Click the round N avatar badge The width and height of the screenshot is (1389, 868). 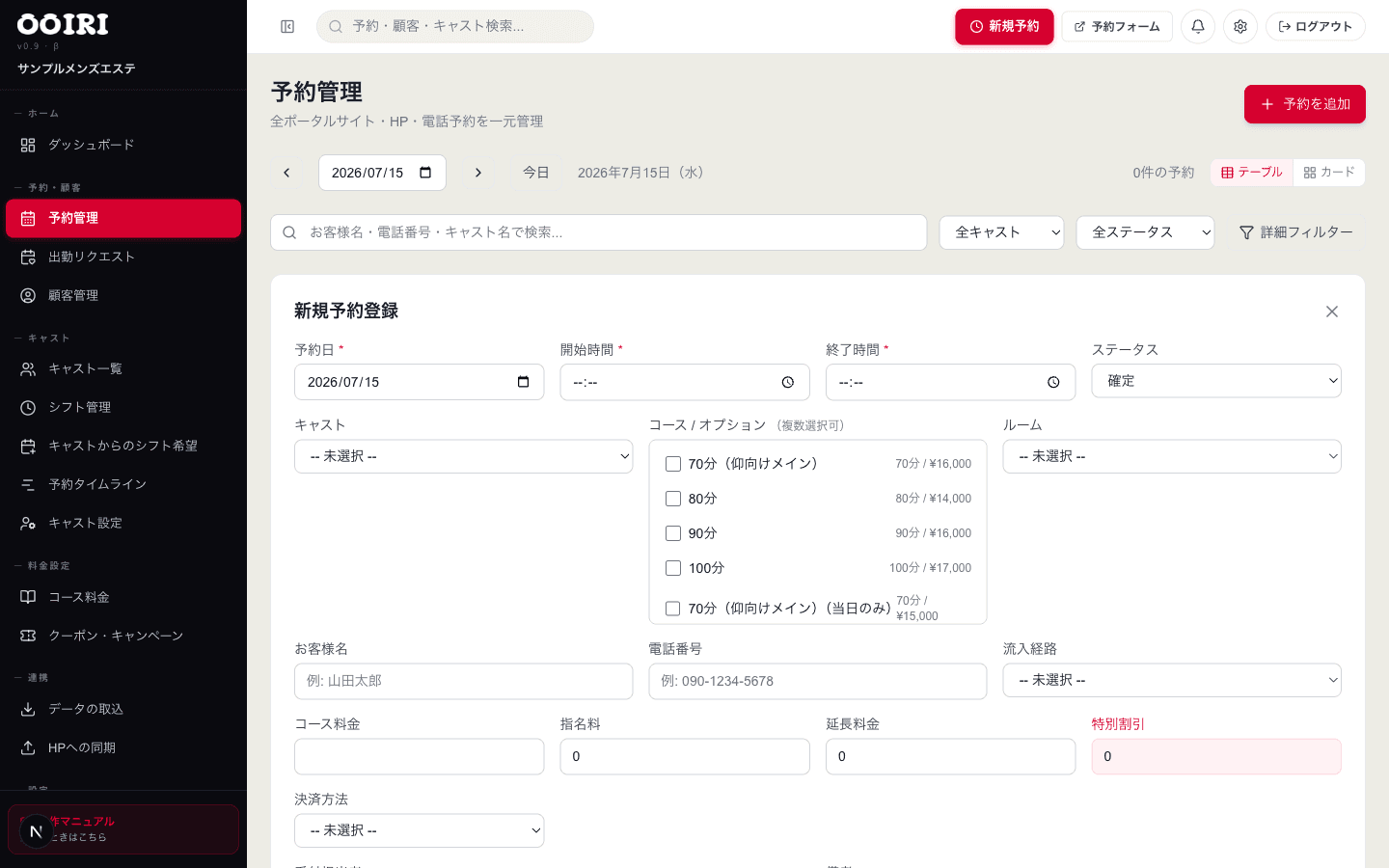click(x=36, y=831)
